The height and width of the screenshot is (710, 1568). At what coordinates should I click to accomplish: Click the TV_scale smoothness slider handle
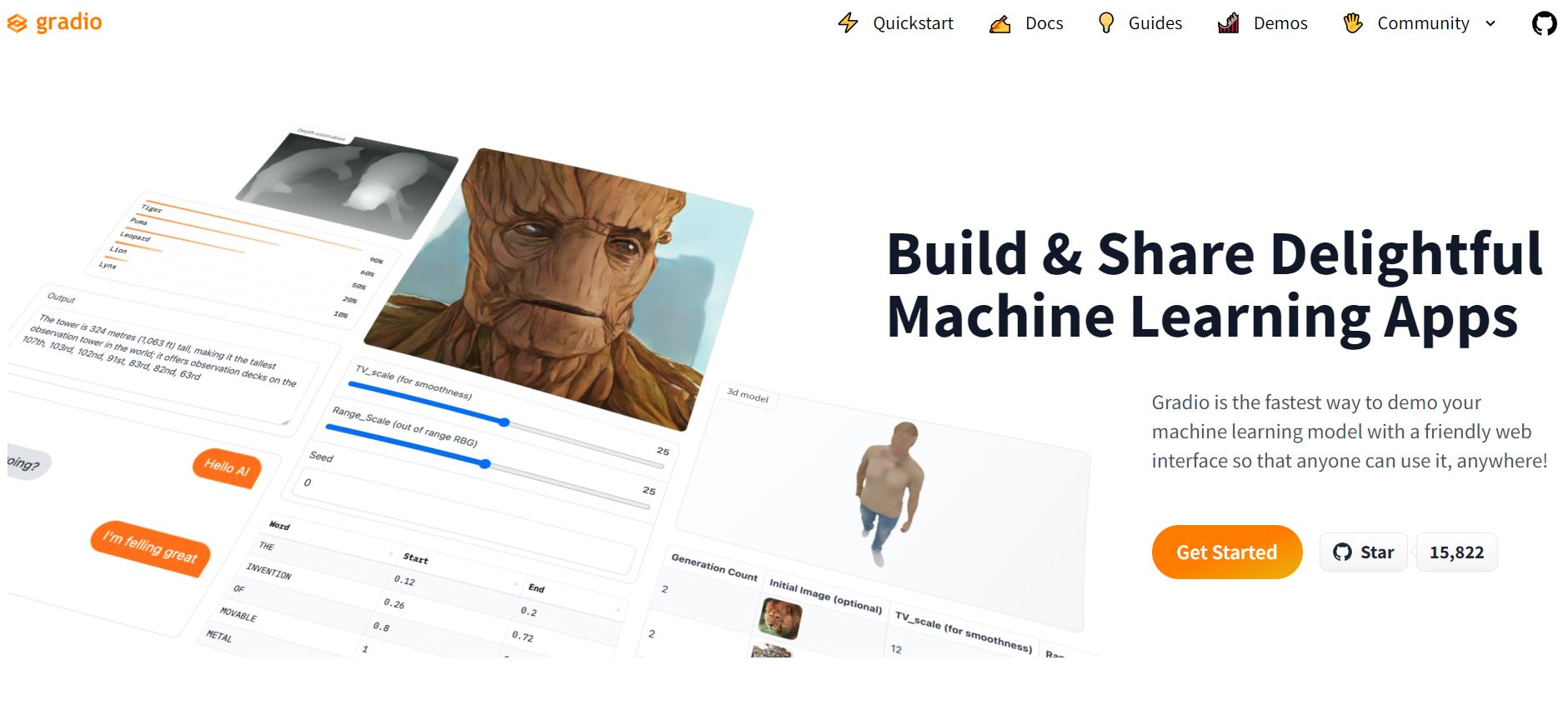click(x=504, y=422)
